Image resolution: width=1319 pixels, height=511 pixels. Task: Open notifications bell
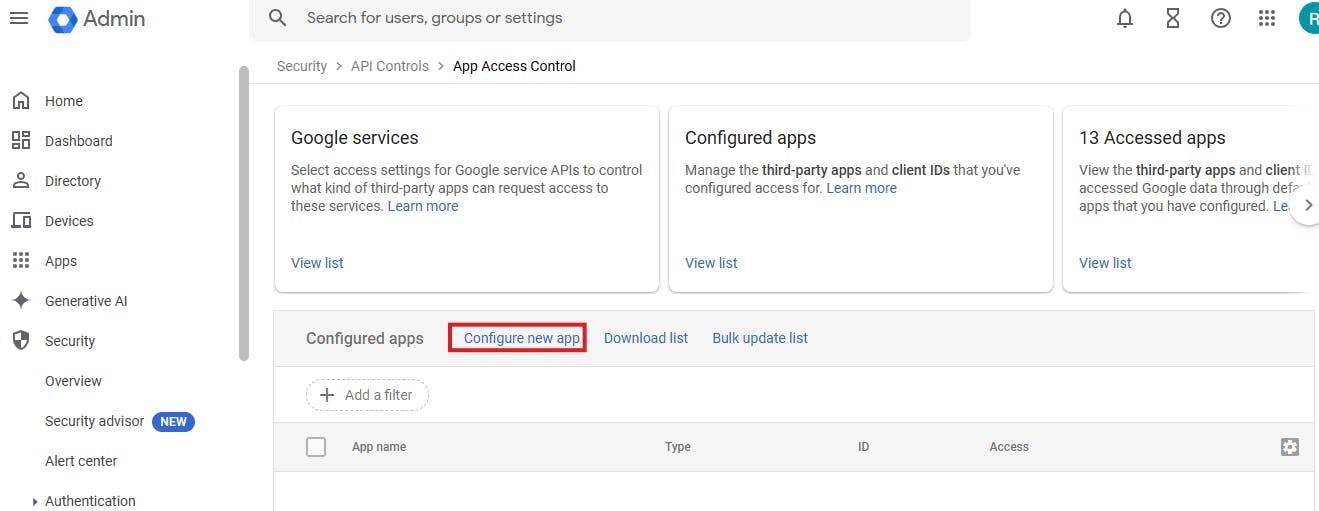pyautogui.click(x=1125, y=18)
